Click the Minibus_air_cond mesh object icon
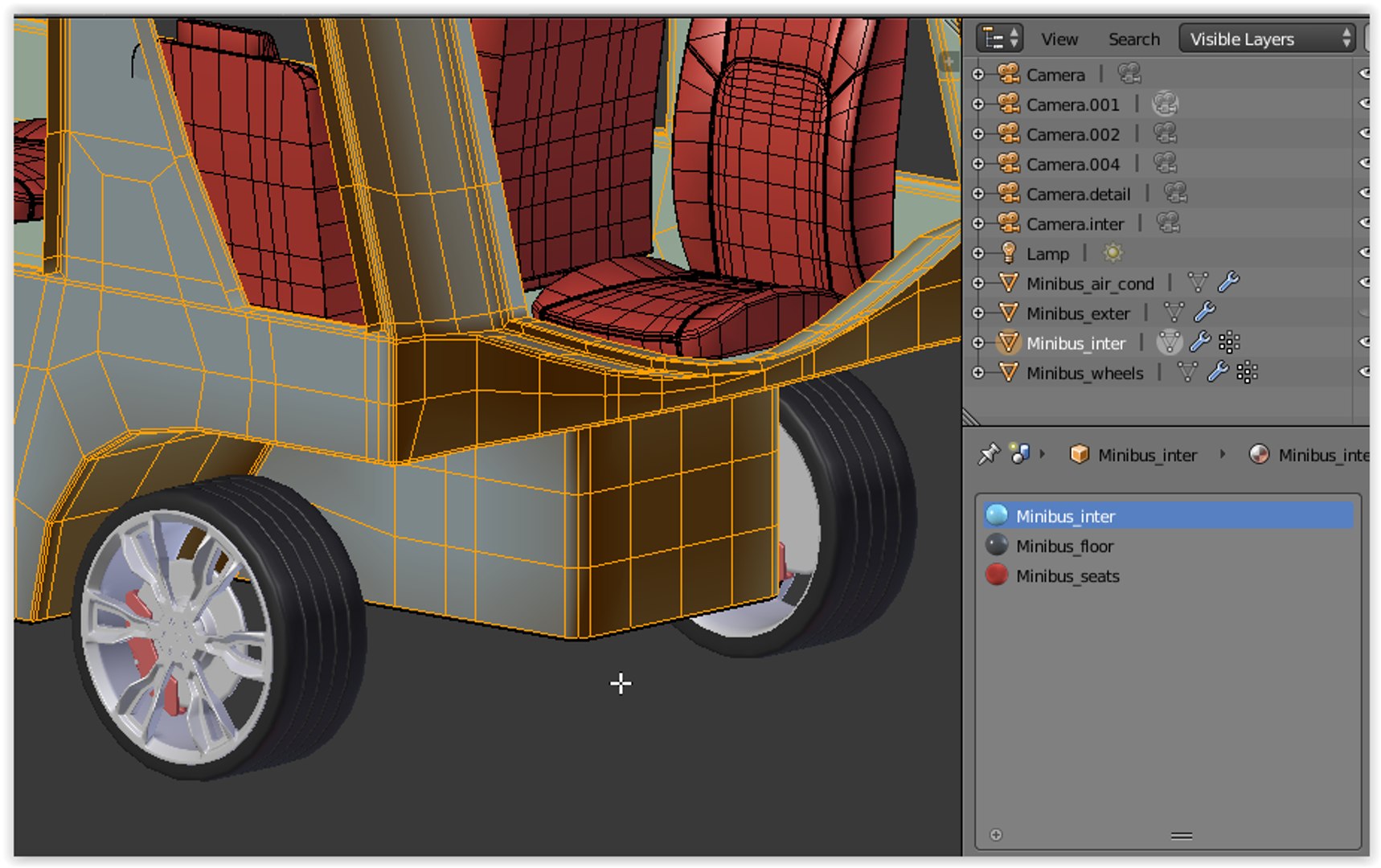This screenshot has height=868, width=1381. (1008, 283)
